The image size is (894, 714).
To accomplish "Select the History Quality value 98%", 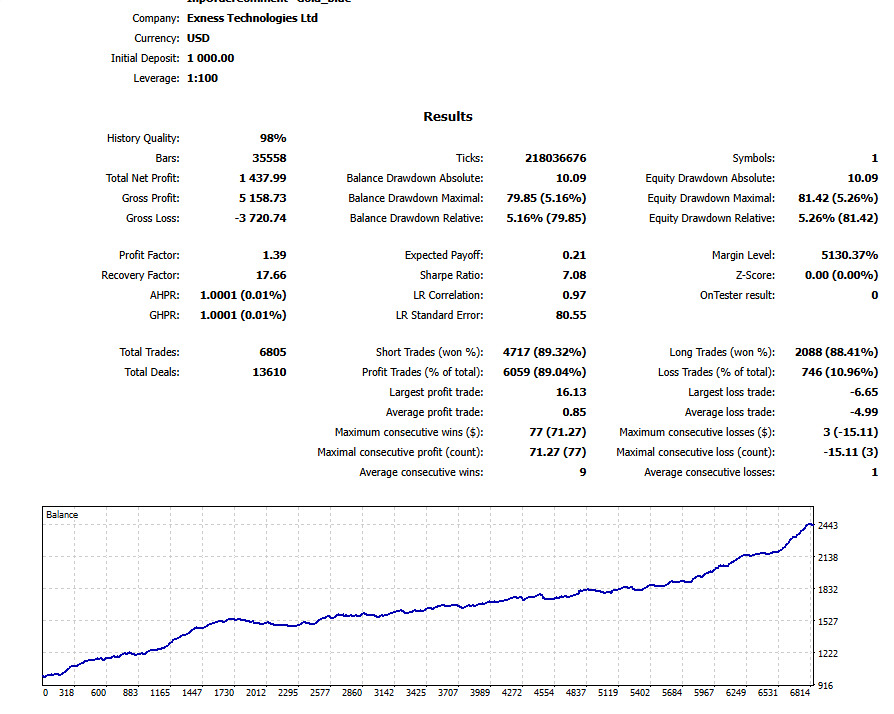I will point(273,138).
